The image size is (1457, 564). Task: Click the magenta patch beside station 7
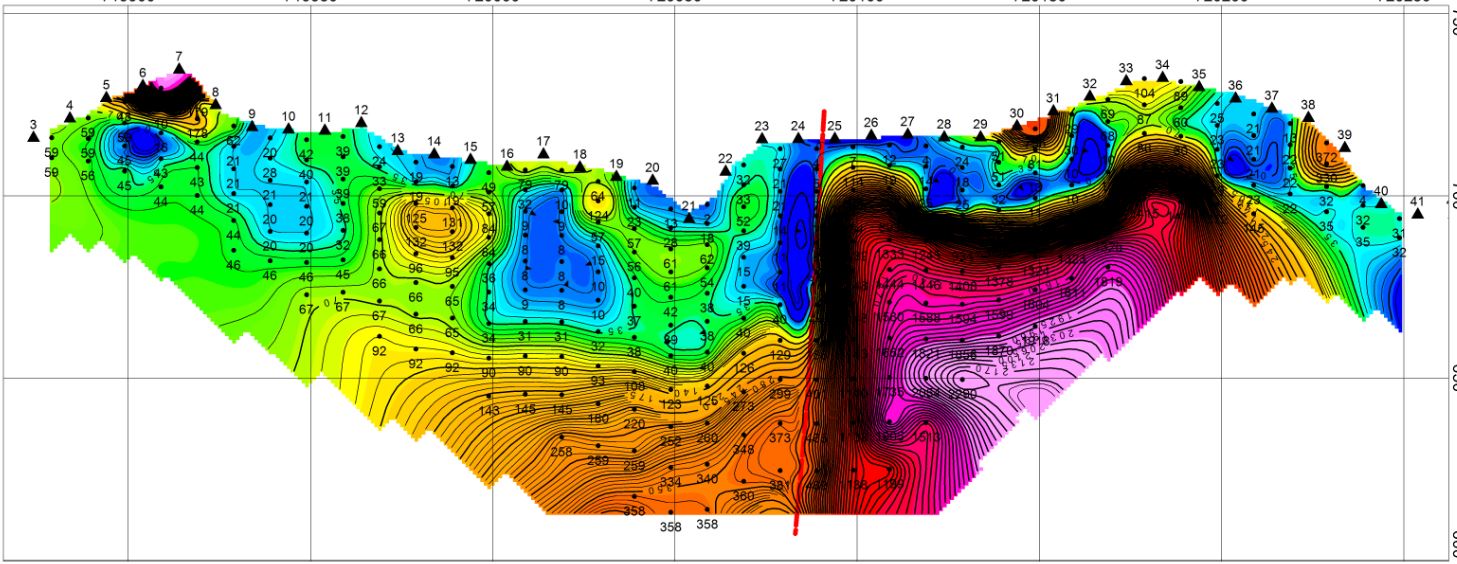coord(178,81)
